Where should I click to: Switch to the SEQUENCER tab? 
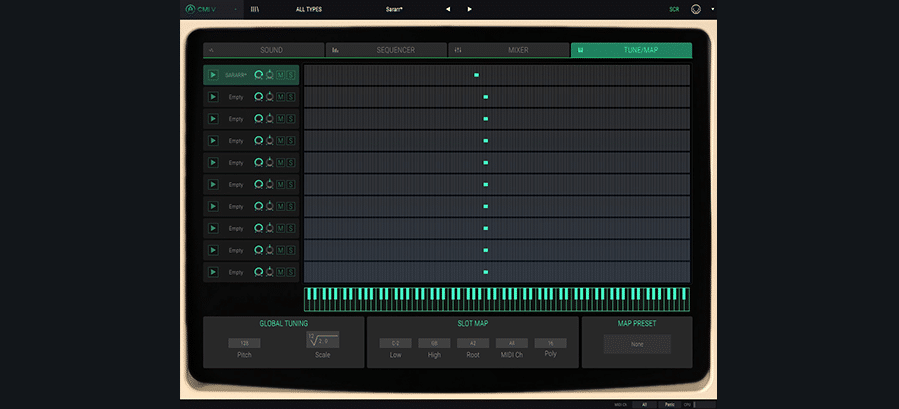pyautogui.click(x=386, y=50)
